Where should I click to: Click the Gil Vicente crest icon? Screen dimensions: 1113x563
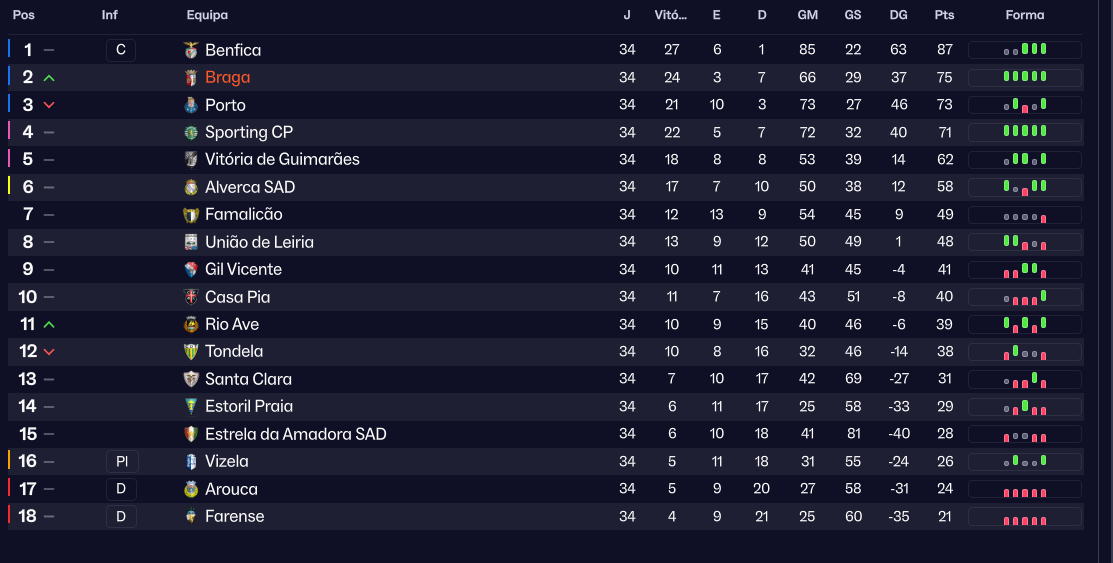pos(191,269)
